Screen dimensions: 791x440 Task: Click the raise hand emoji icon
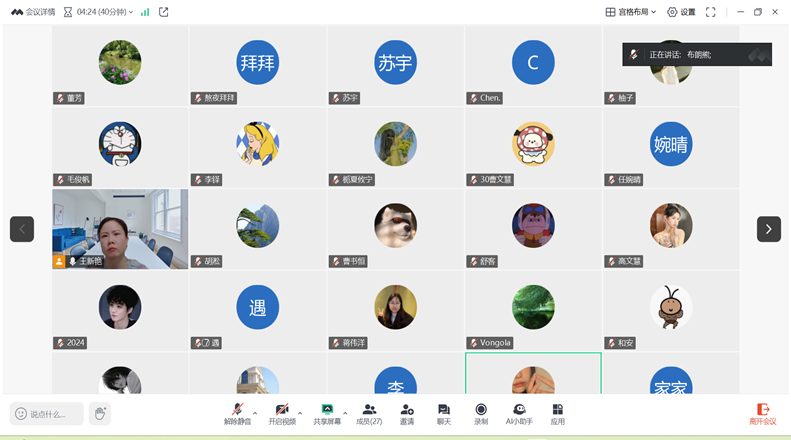pos(99,413)
